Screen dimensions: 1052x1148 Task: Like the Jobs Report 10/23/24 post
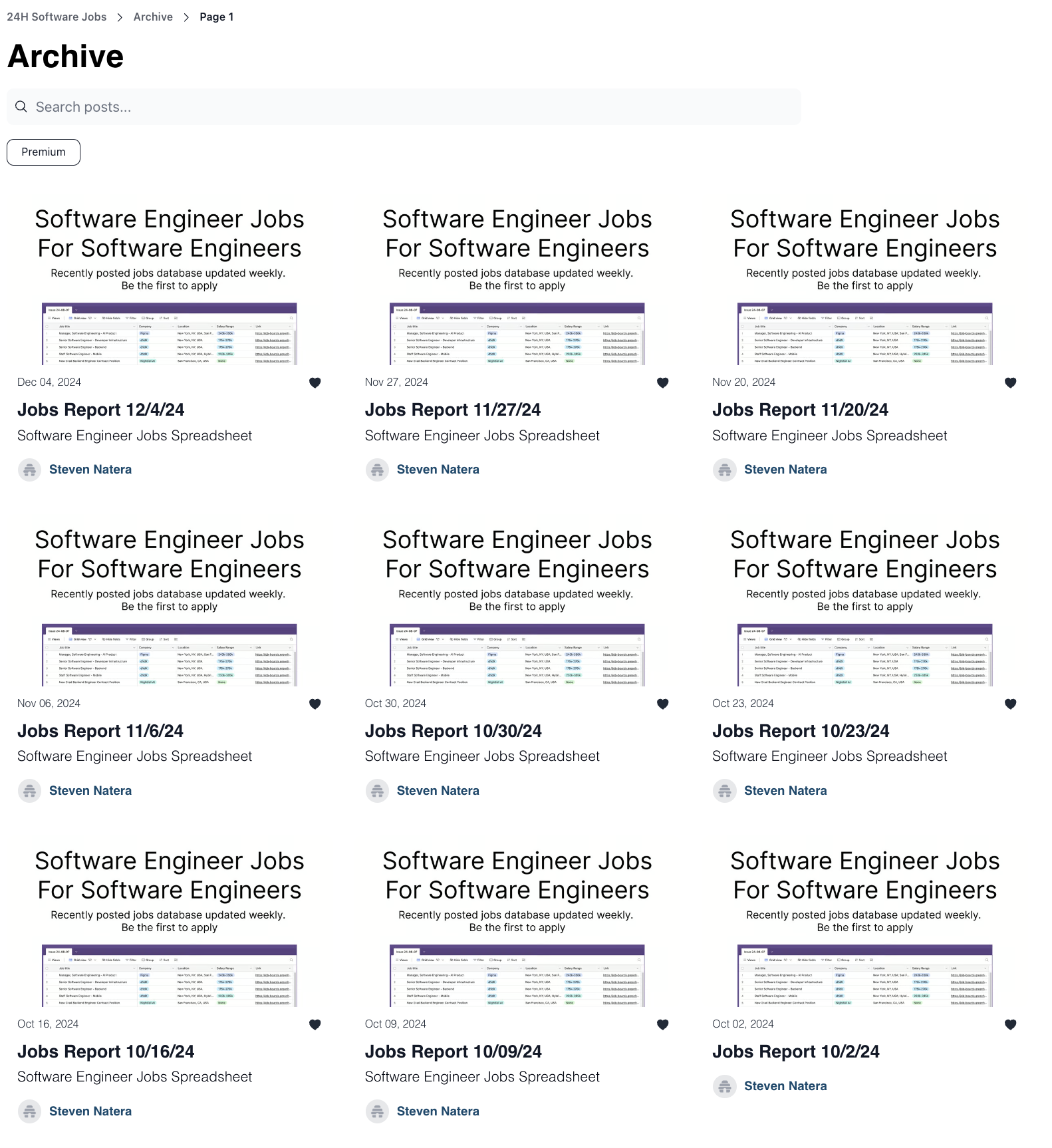1010,704
